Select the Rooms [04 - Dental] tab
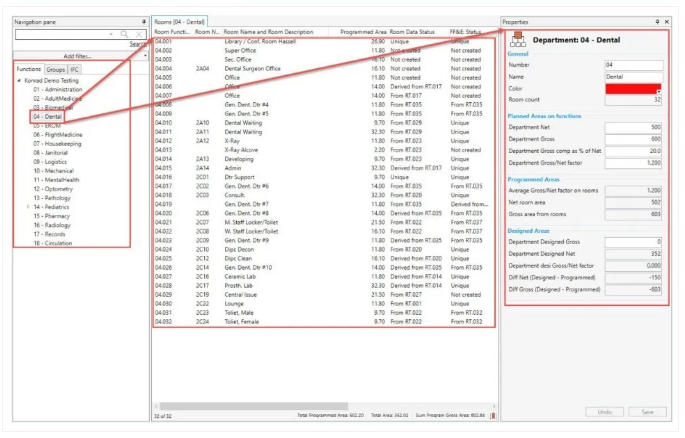 pos(180,22)
